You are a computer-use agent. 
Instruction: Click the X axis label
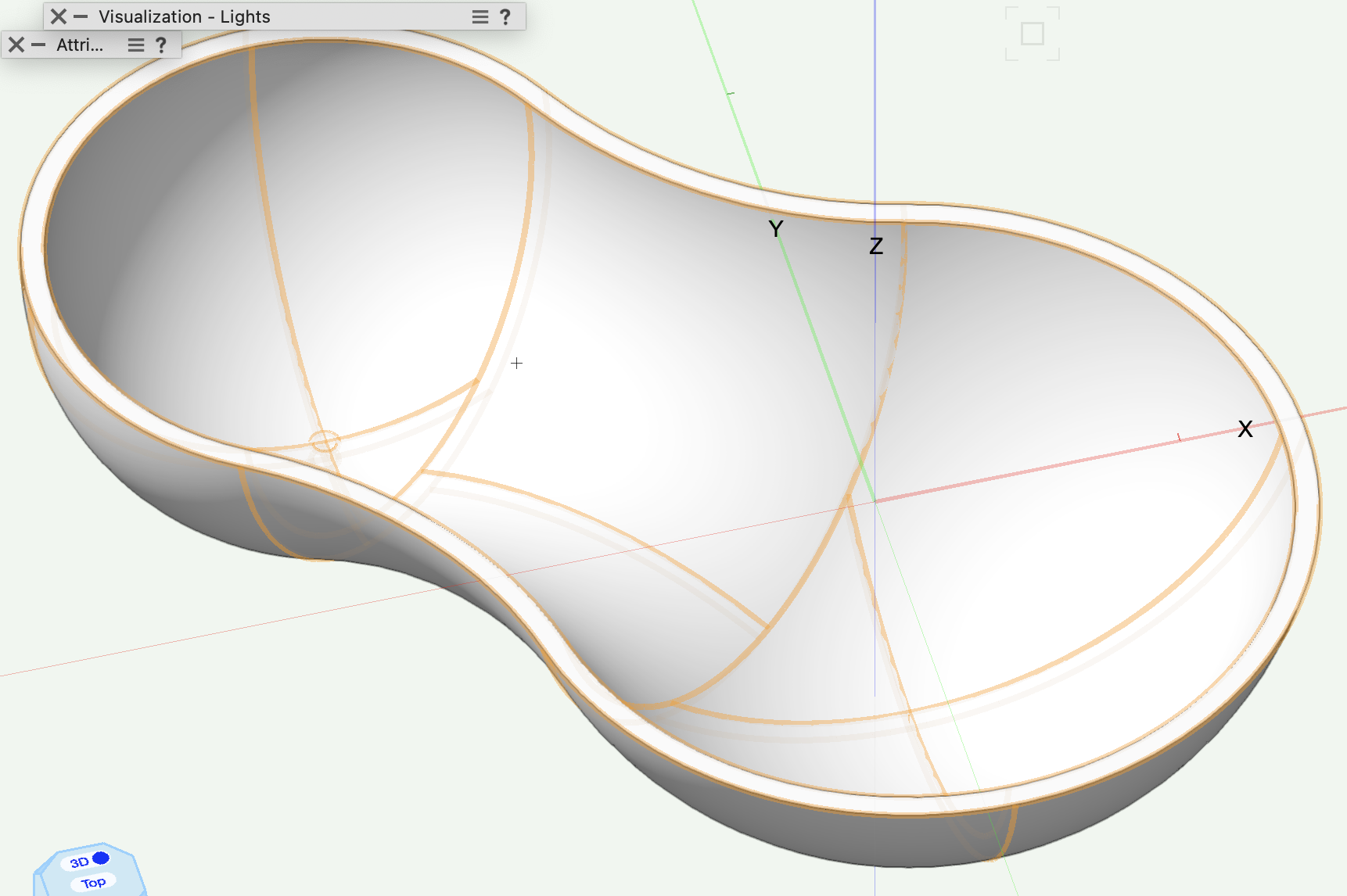[x=1245, y=428]
